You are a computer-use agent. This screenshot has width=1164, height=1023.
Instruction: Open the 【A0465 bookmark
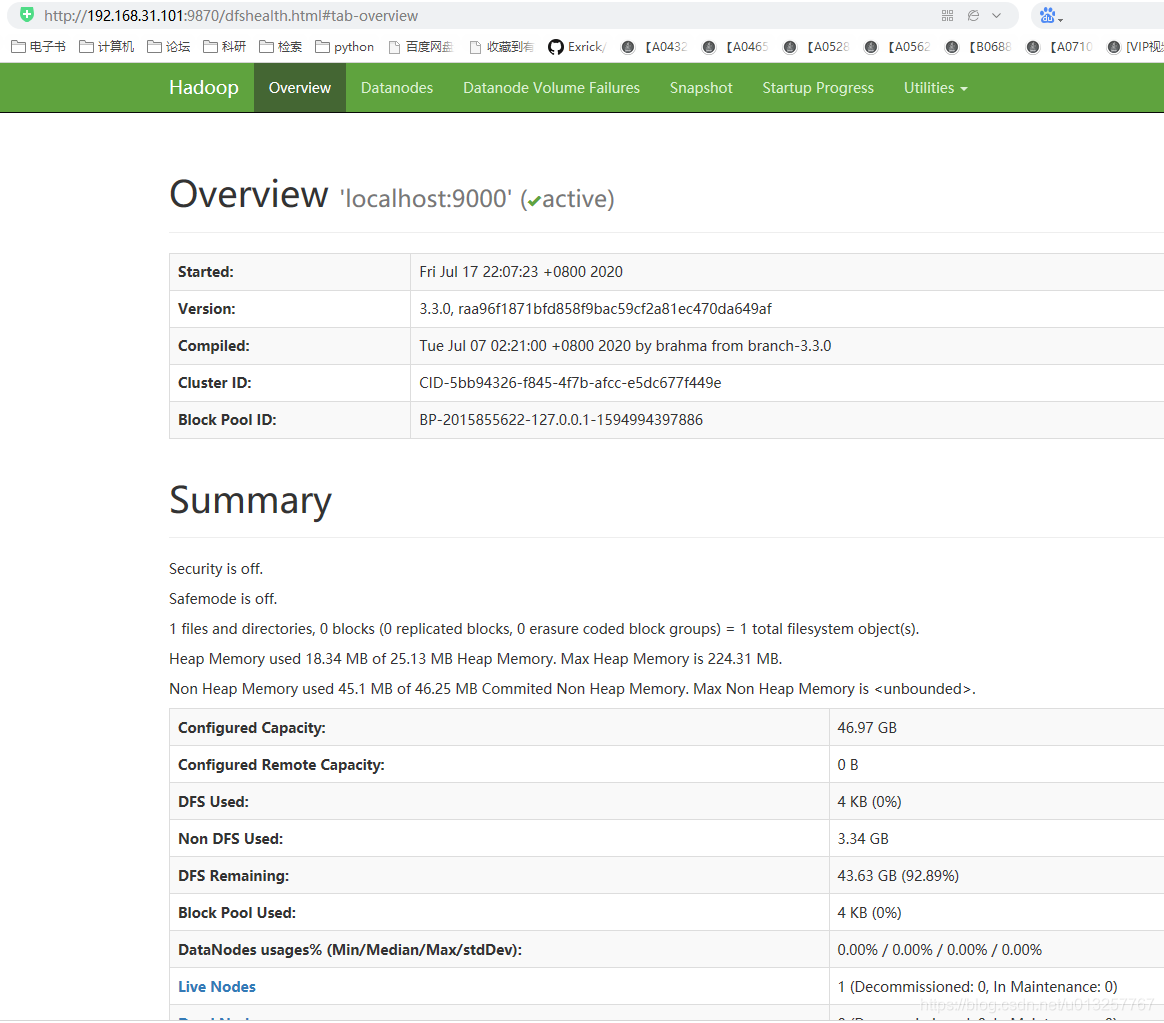tap(735, 47)
